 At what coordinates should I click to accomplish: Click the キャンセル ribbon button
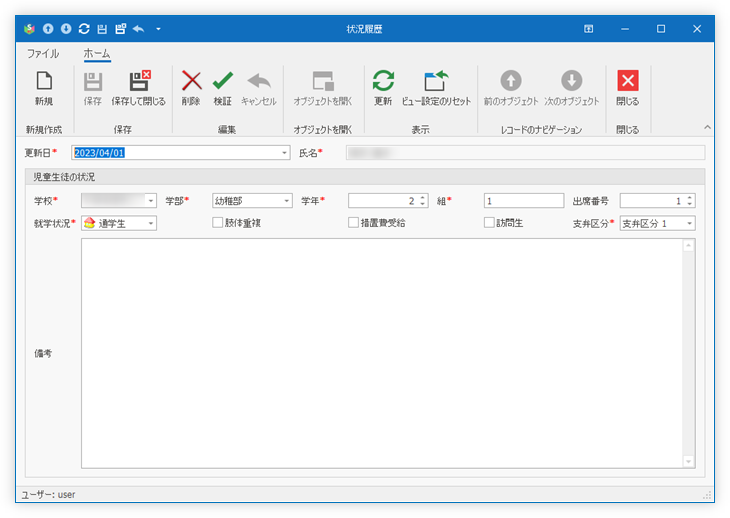coord(259,88)
